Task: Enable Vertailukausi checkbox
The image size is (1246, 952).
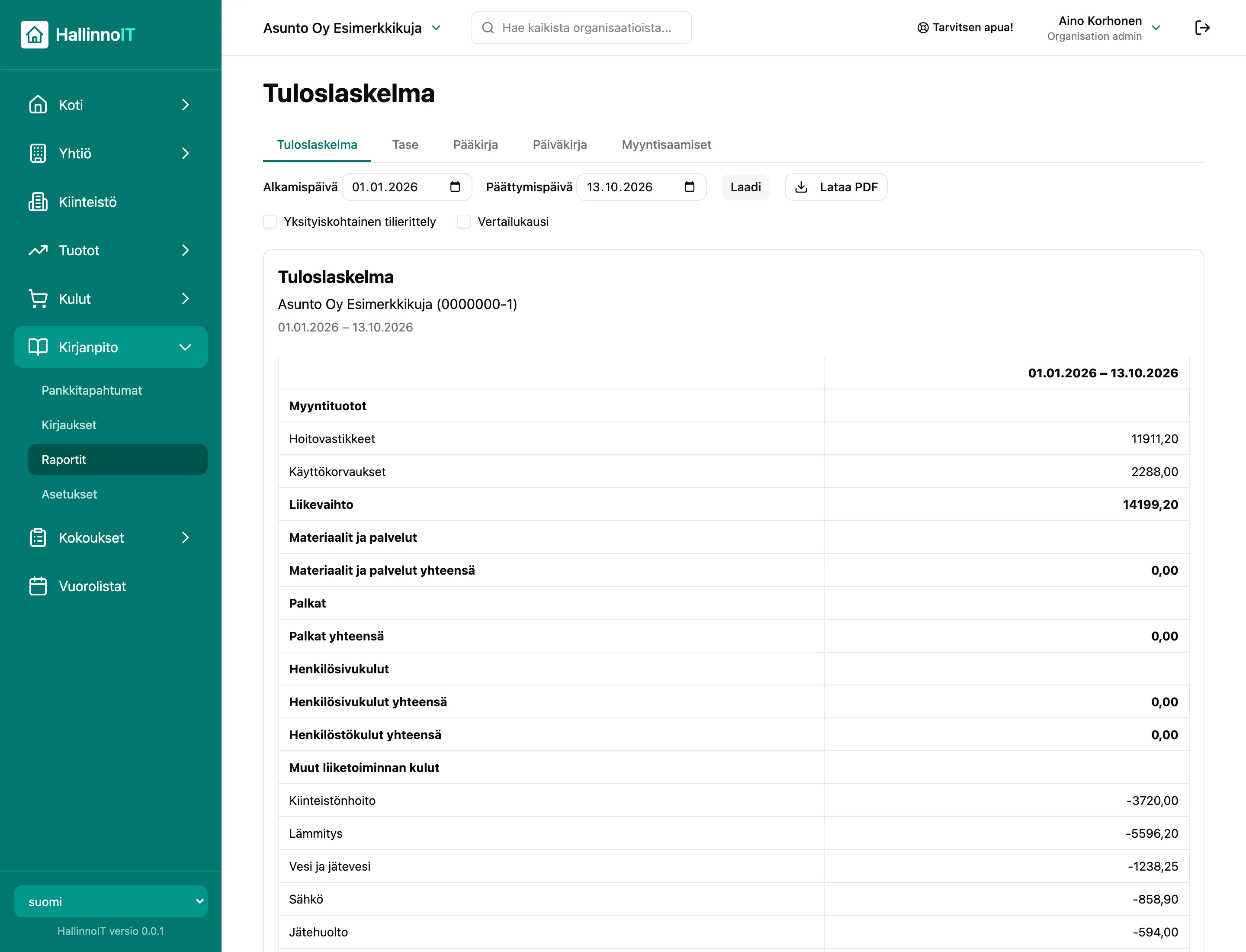Action: (464, 222)
